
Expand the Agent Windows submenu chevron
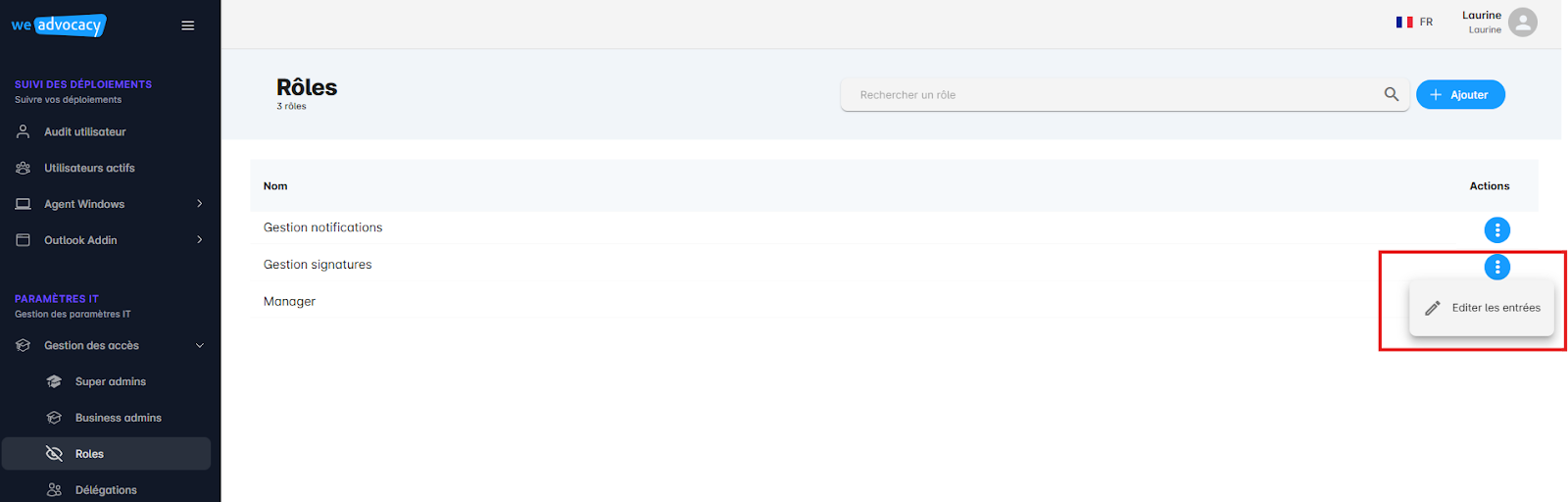pyautogui.click(x=199, y=204)
